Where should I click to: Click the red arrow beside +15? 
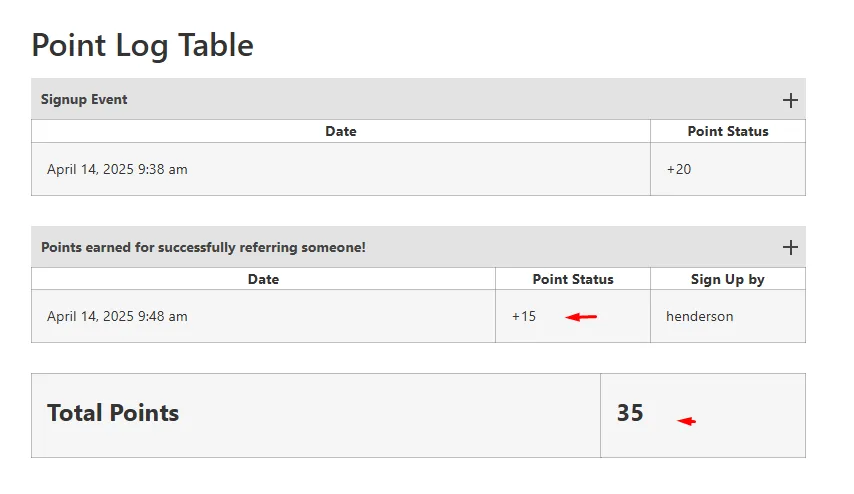581,316
